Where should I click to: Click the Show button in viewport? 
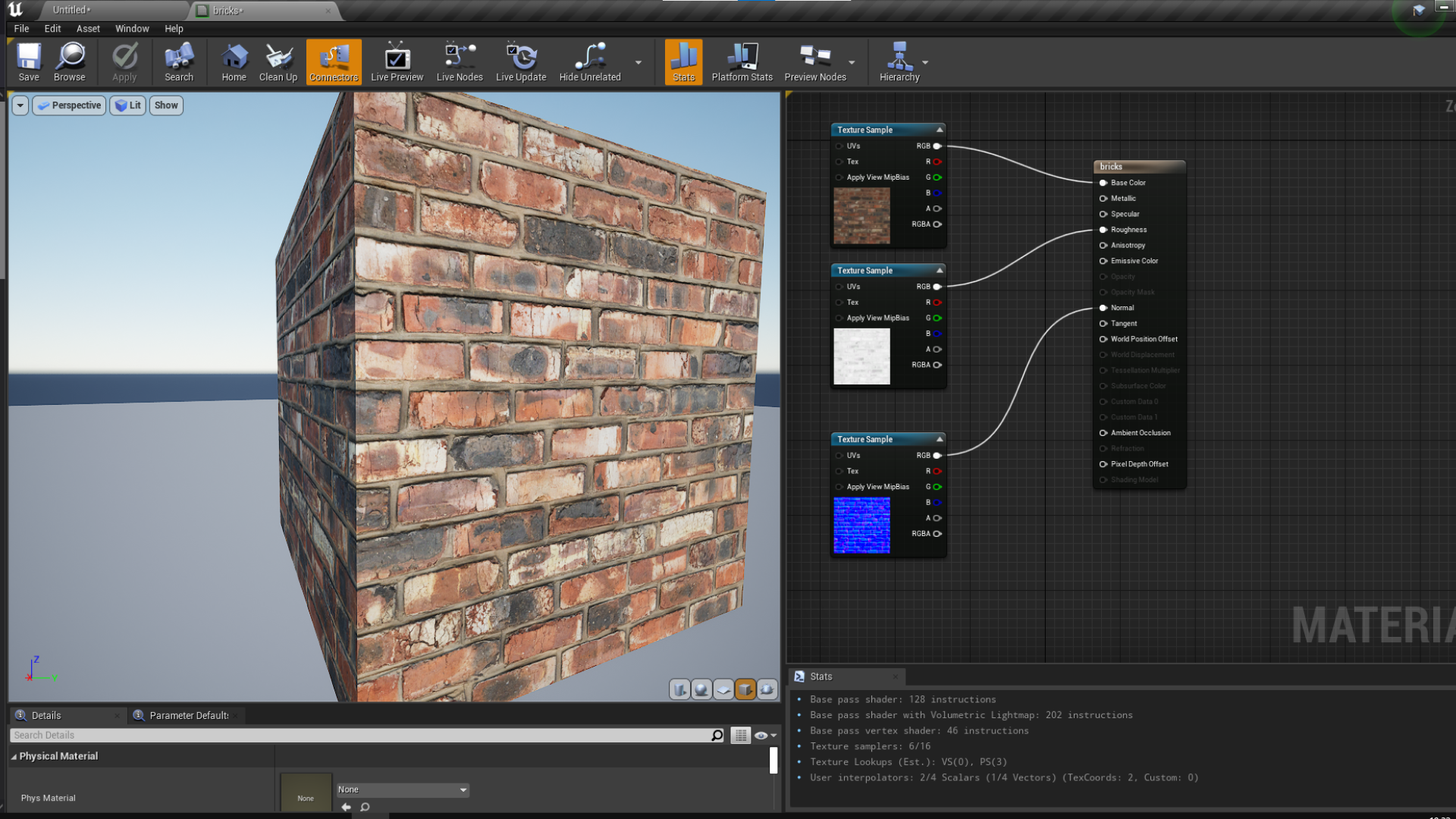[166, 105]
